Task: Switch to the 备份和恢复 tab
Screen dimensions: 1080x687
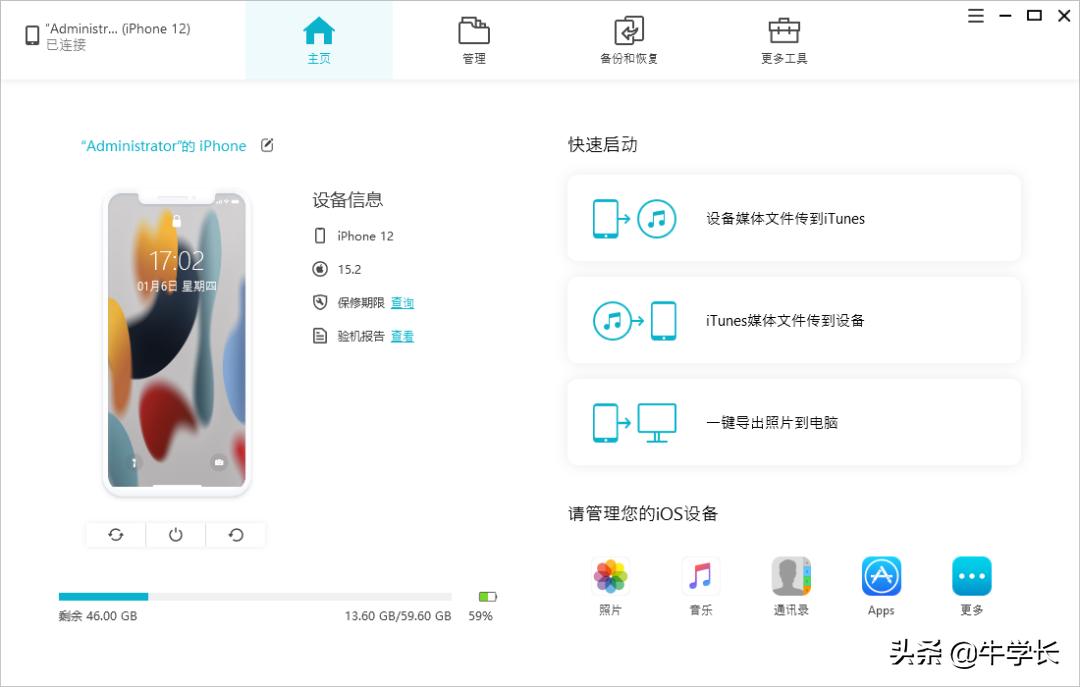Action: pyautogui.click(x=627, y=40)
